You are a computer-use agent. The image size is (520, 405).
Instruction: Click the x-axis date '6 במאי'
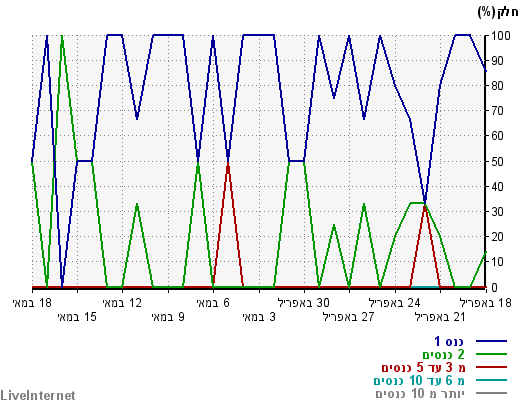point(213,303)
